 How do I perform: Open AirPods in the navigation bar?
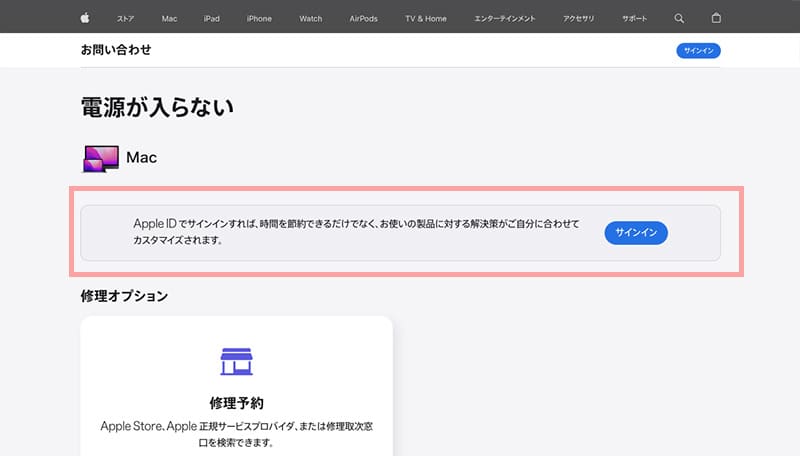click(x=364, y=19)
